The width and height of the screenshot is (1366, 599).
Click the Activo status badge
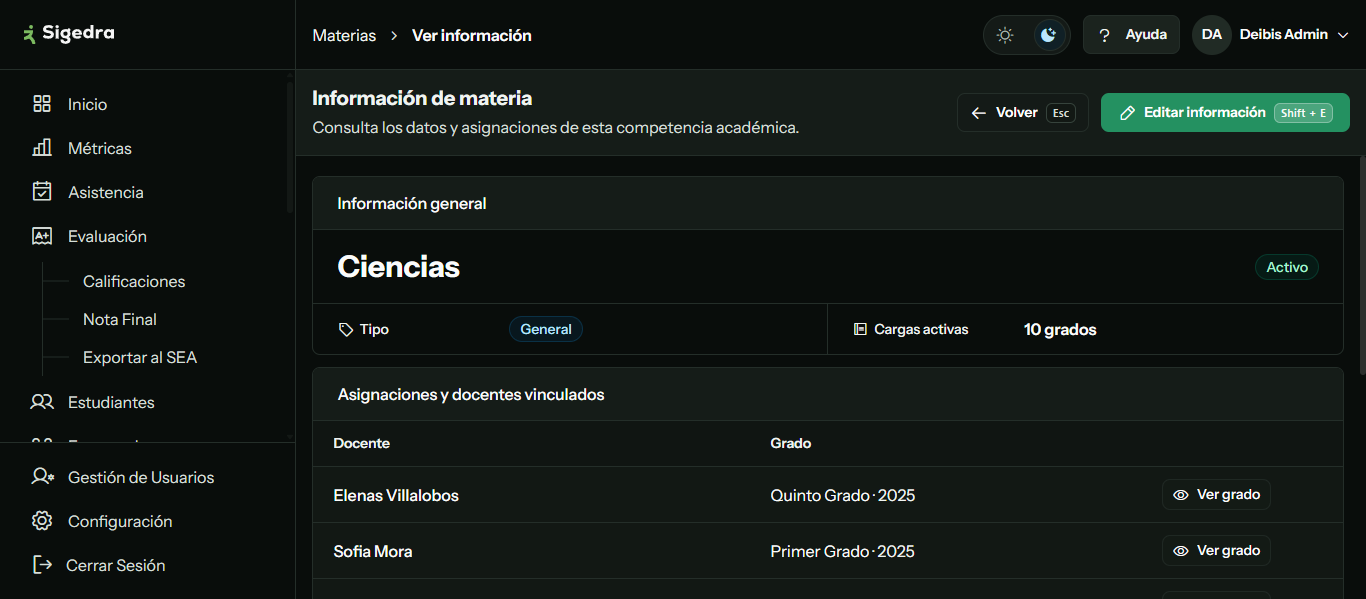(1287, 267)
